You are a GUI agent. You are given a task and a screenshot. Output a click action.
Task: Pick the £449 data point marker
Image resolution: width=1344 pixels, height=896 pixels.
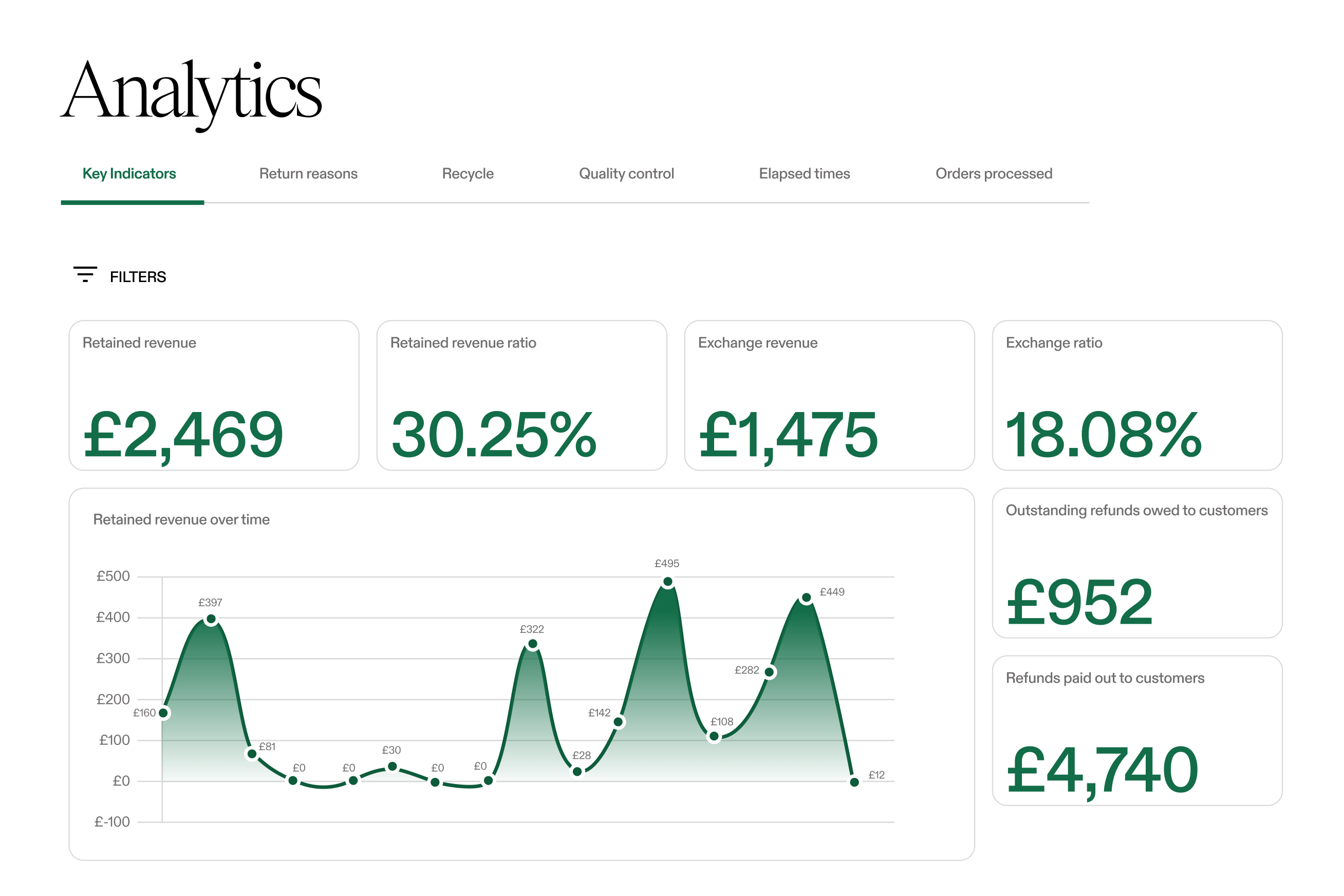coord(806,599)
